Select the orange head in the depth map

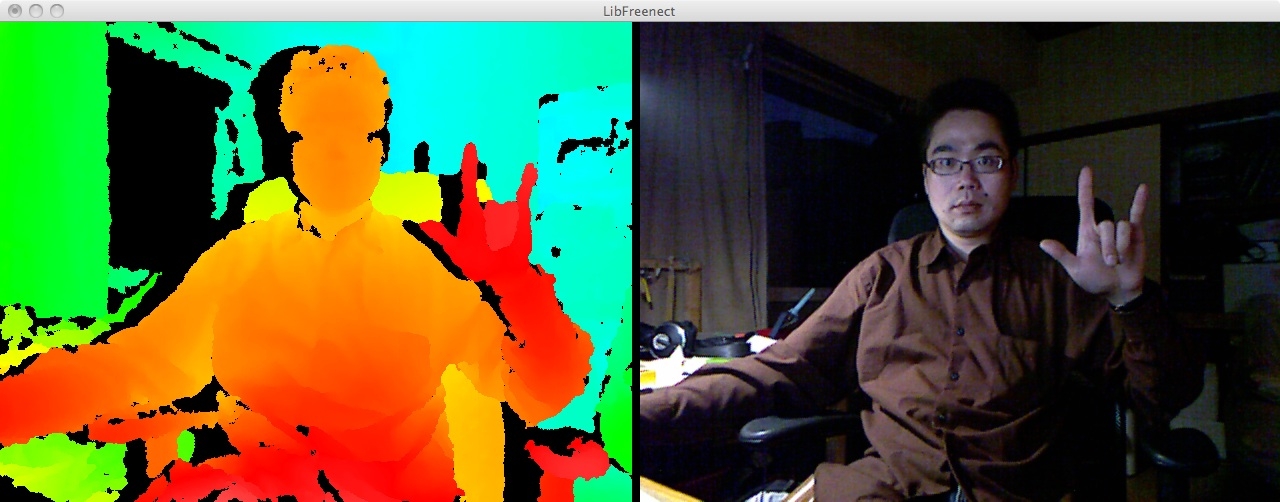335,130
